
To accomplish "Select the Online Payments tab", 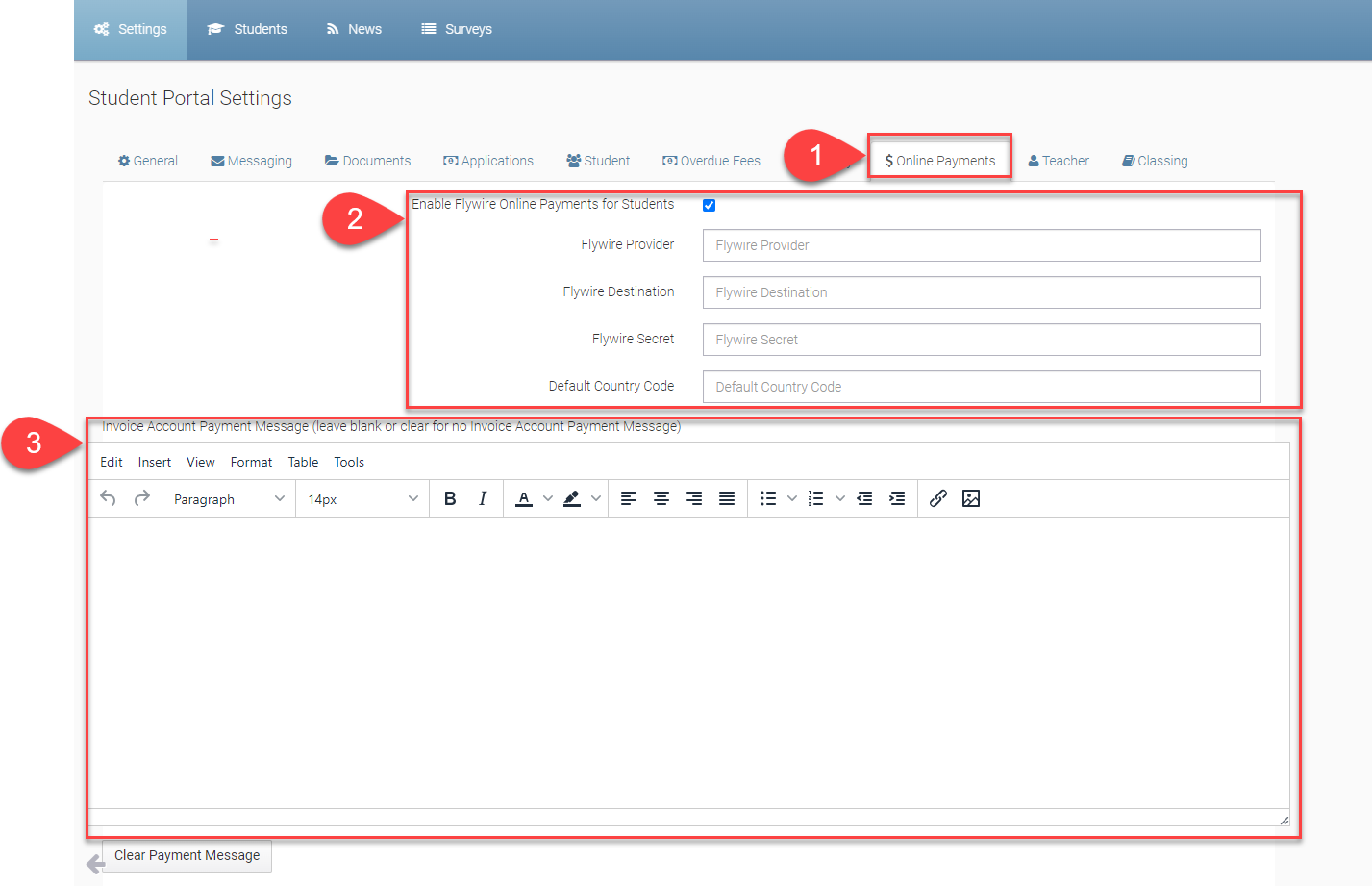I will 940,161.
